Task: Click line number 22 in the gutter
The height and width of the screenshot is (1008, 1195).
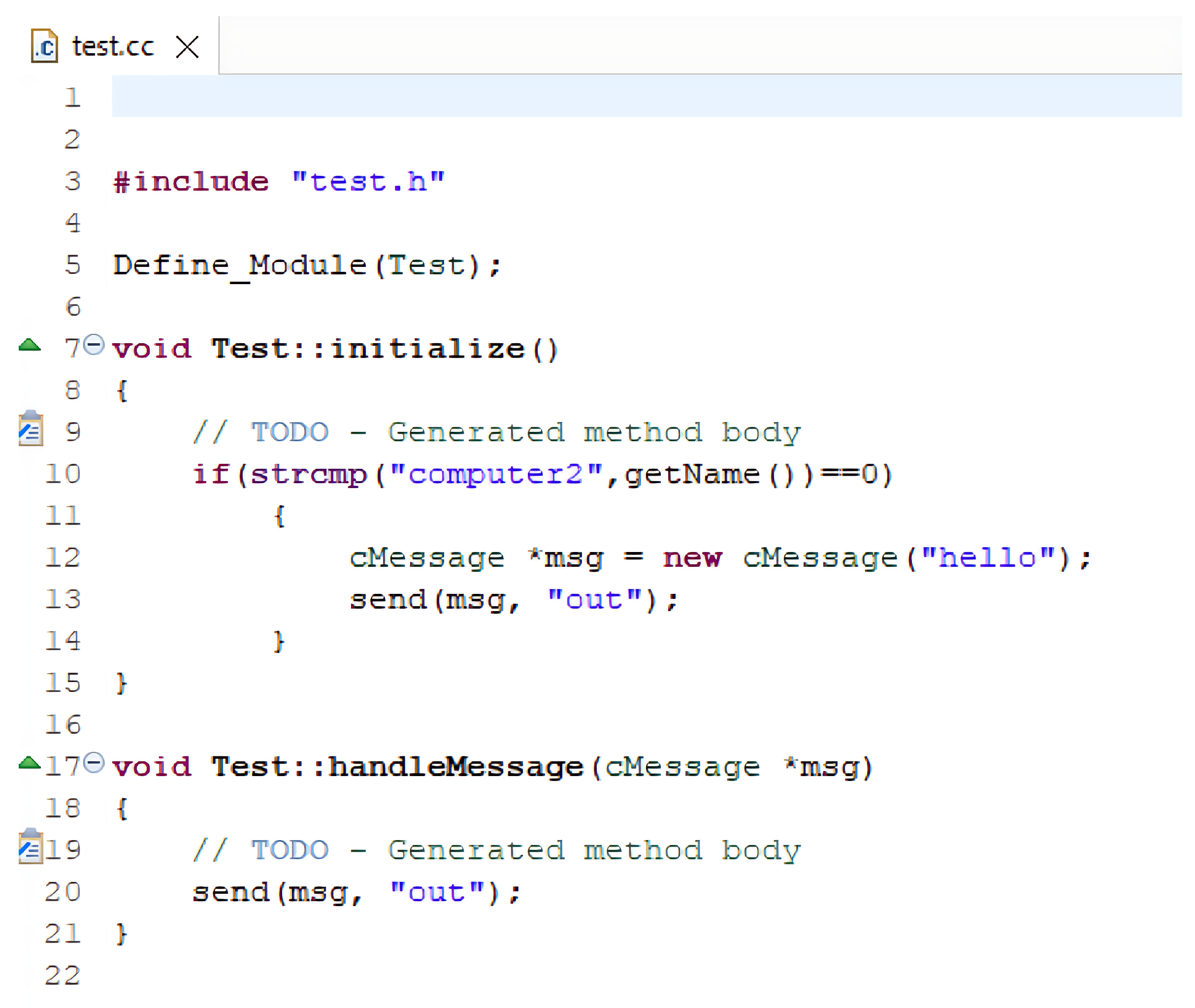Action: click(63, 975)
